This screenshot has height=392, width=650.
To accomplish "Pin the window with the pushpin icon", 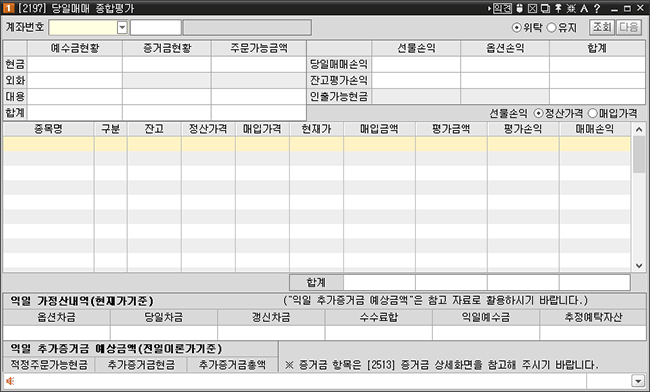I will [558, 8].
